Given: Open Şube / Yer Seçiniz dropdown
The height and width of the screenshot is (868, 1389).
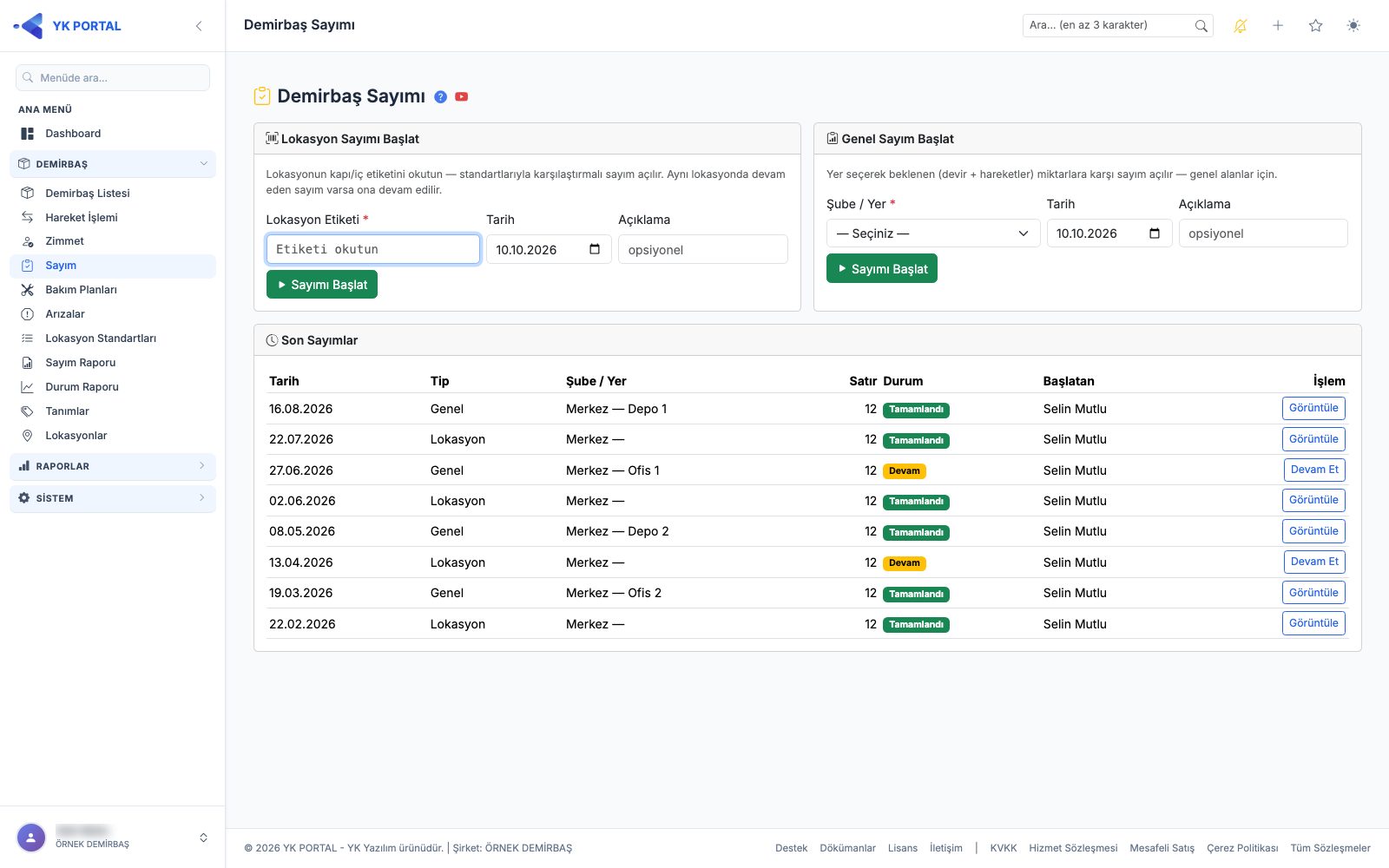Looking at the screenshot, I should pyautogui.click(x=933, y=233).
